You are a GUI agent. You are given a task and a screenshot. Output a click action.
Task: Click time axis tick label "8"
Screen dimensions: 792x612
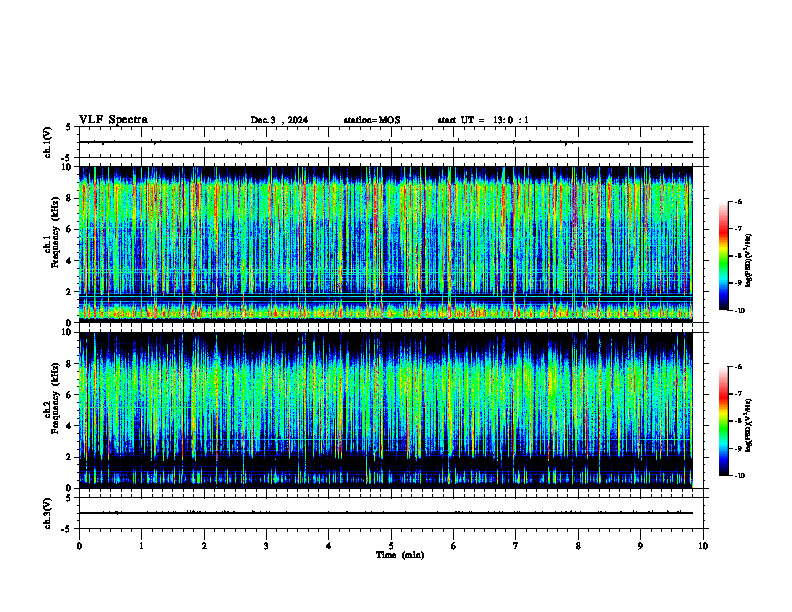click(x=578, y=546)
